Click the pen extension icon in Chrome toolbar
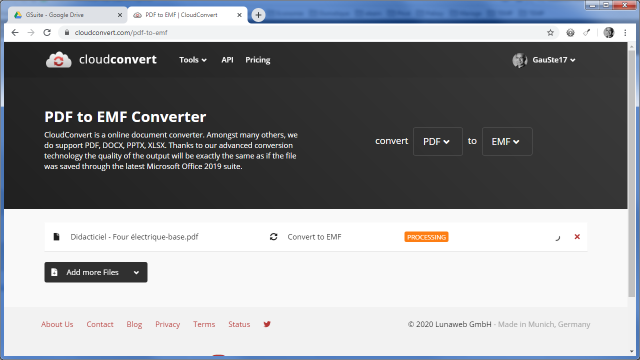The width and height of the screenshot is (640, 360). click(x=587, y=33)
